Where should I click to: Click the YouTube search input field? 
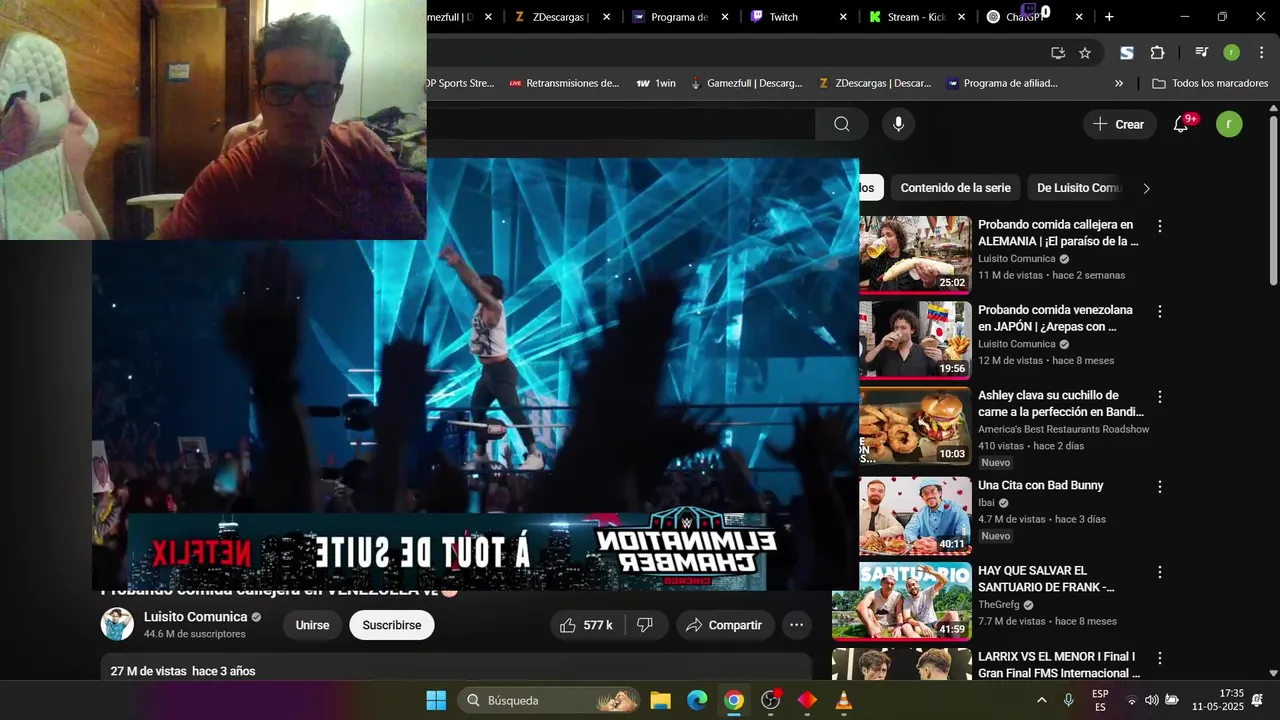point(620,124)
